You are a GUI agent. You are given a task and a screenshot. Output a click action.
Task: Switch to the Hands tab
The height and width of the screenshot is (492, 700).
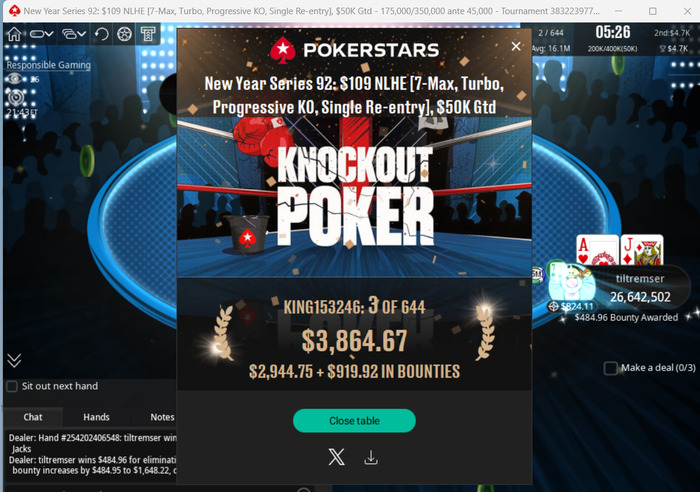pos(96,417)
